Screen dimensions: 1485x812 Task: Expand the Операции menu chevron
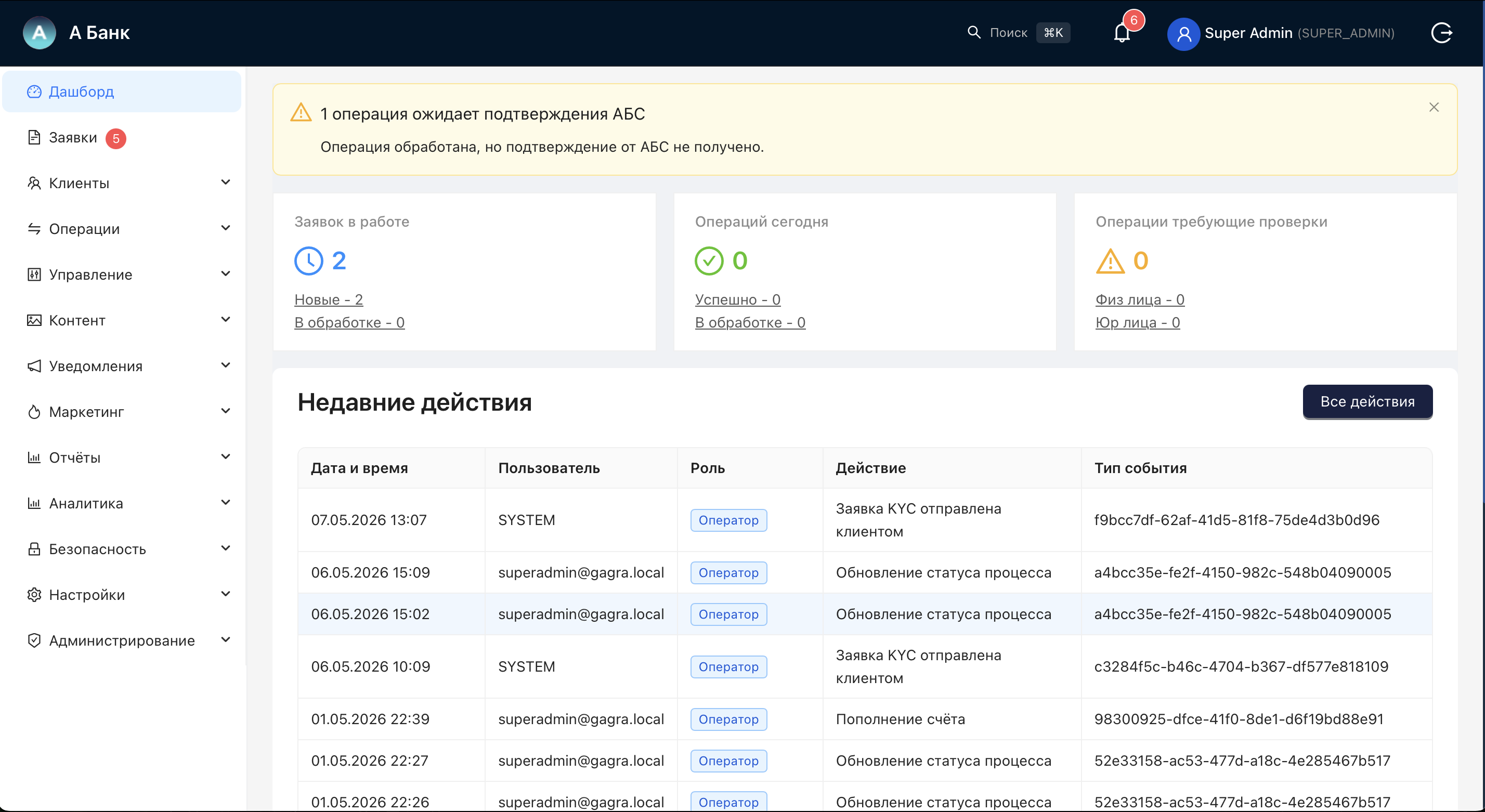[226, 228]
